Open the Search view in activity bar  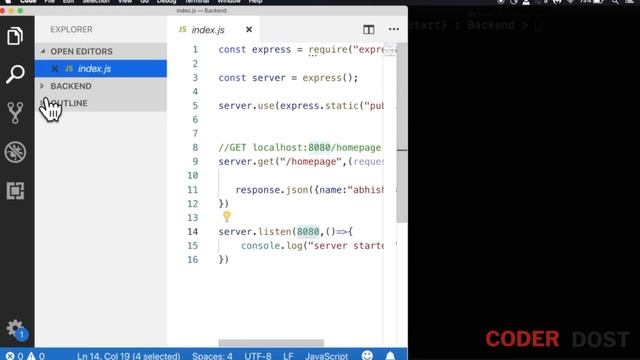[15, 74]
